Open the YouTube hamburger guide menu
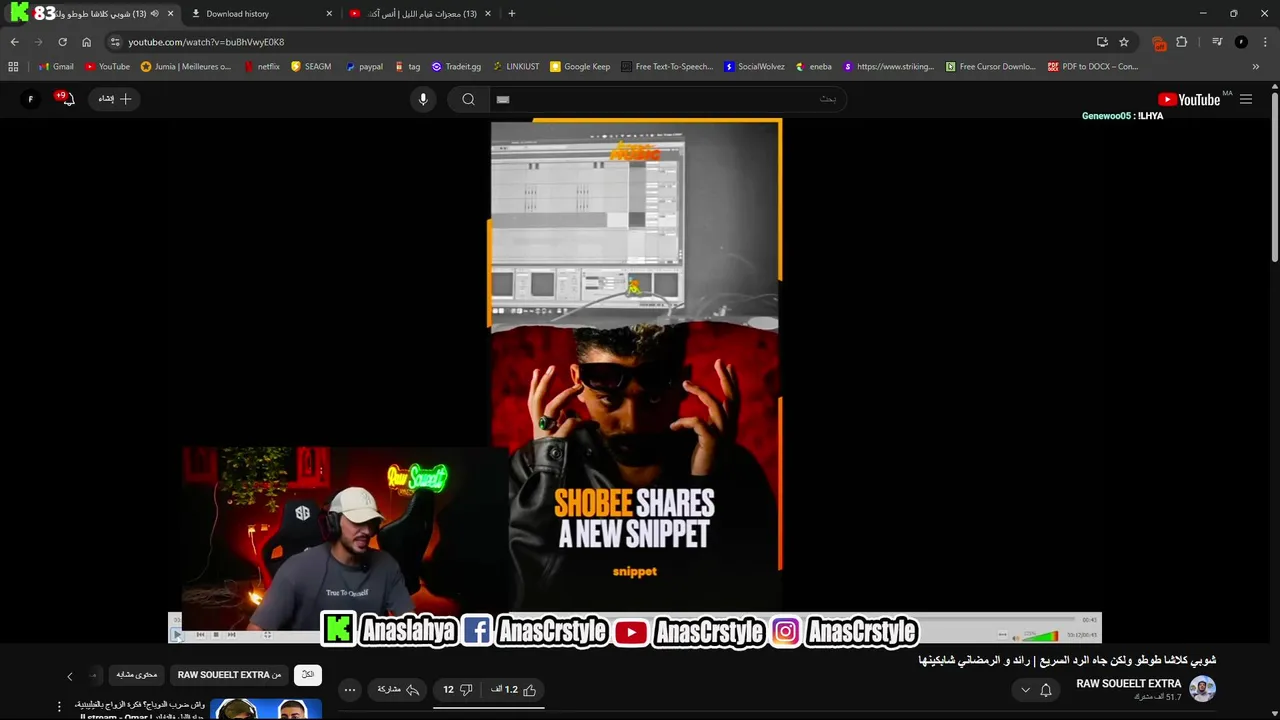 click(1246, 99)
